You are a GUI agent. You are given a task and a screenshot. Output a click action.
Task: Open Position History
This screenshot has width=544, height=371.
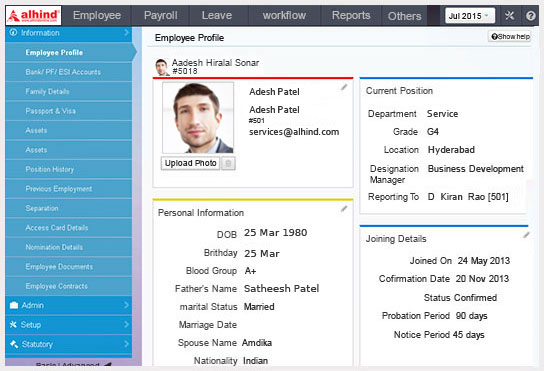pyautogui.click(x=69, y=169)
